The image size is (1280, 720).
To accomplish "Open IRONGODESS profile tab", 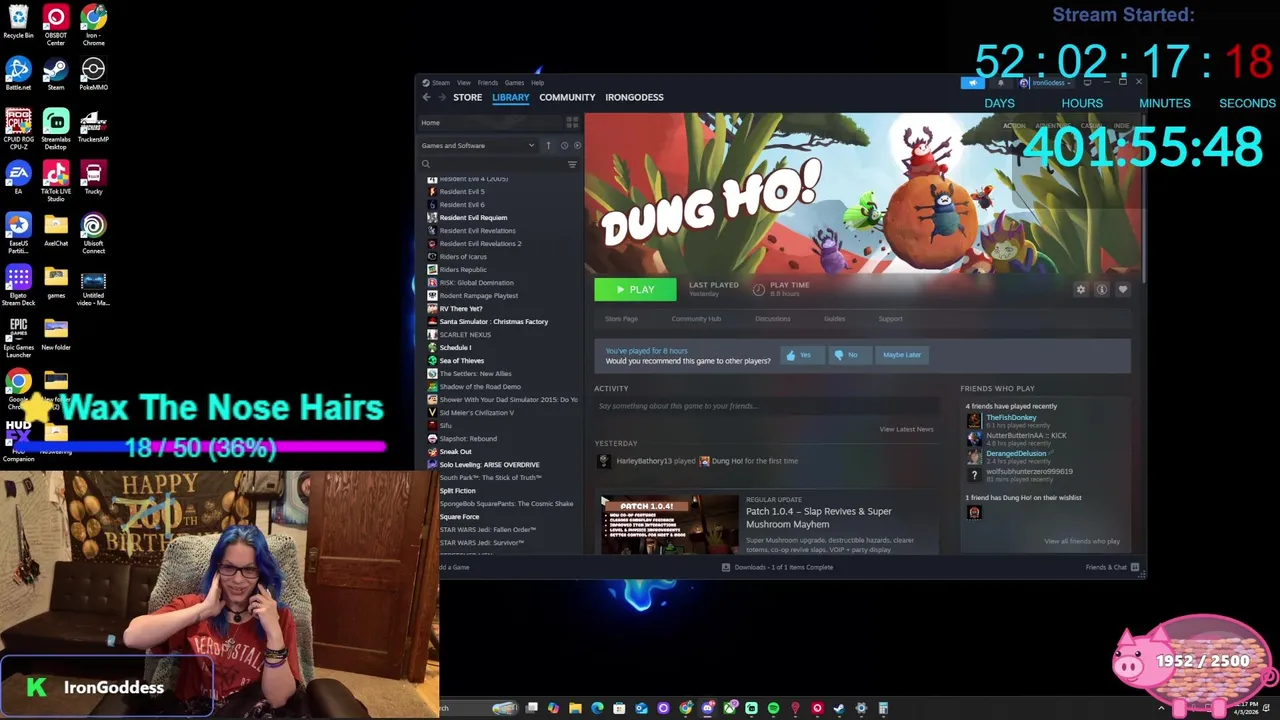I will pyautogui.click(x=634, y=97).
